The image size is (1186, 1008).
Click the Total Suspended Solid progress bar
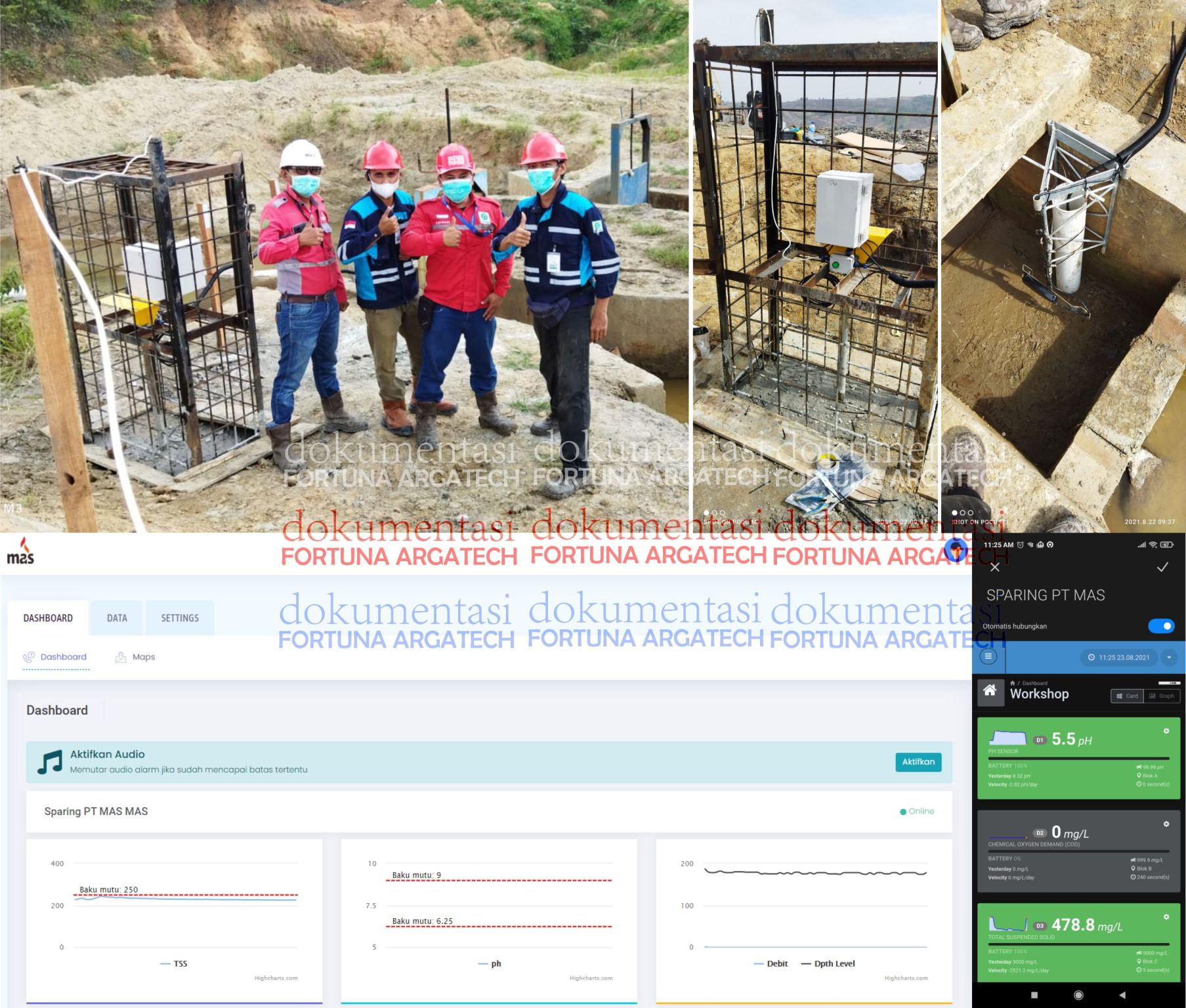1078,945
